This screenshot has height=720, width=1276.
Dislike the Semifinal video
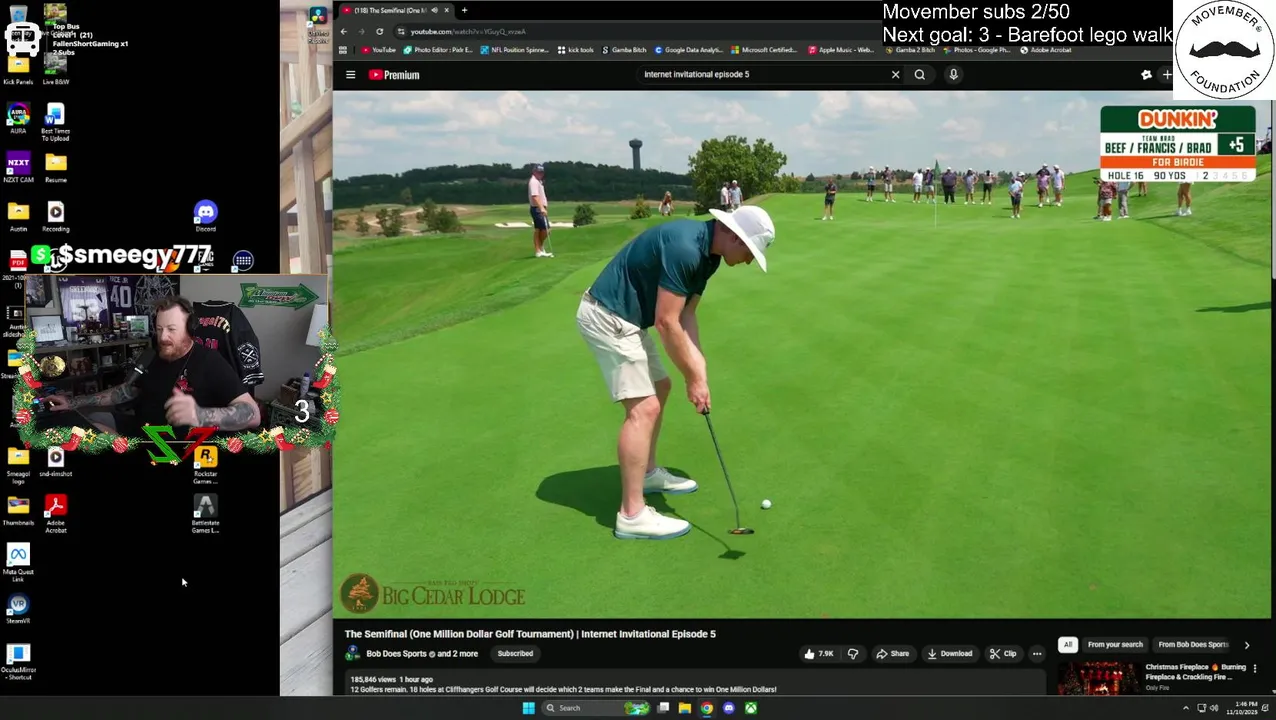(853, 654)
